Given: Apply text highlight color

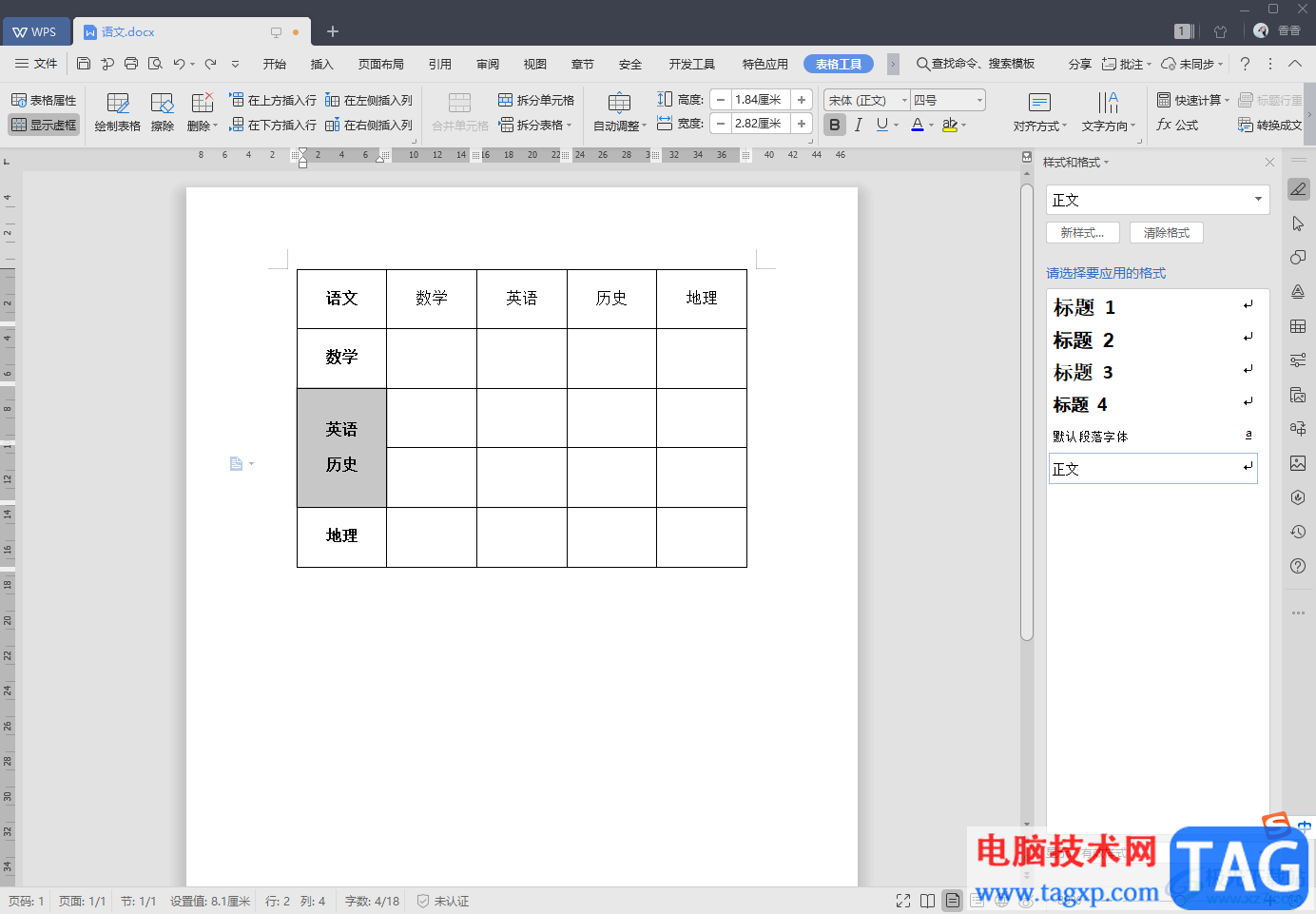Looking at the screenshot, I should (x=950, y=125).
